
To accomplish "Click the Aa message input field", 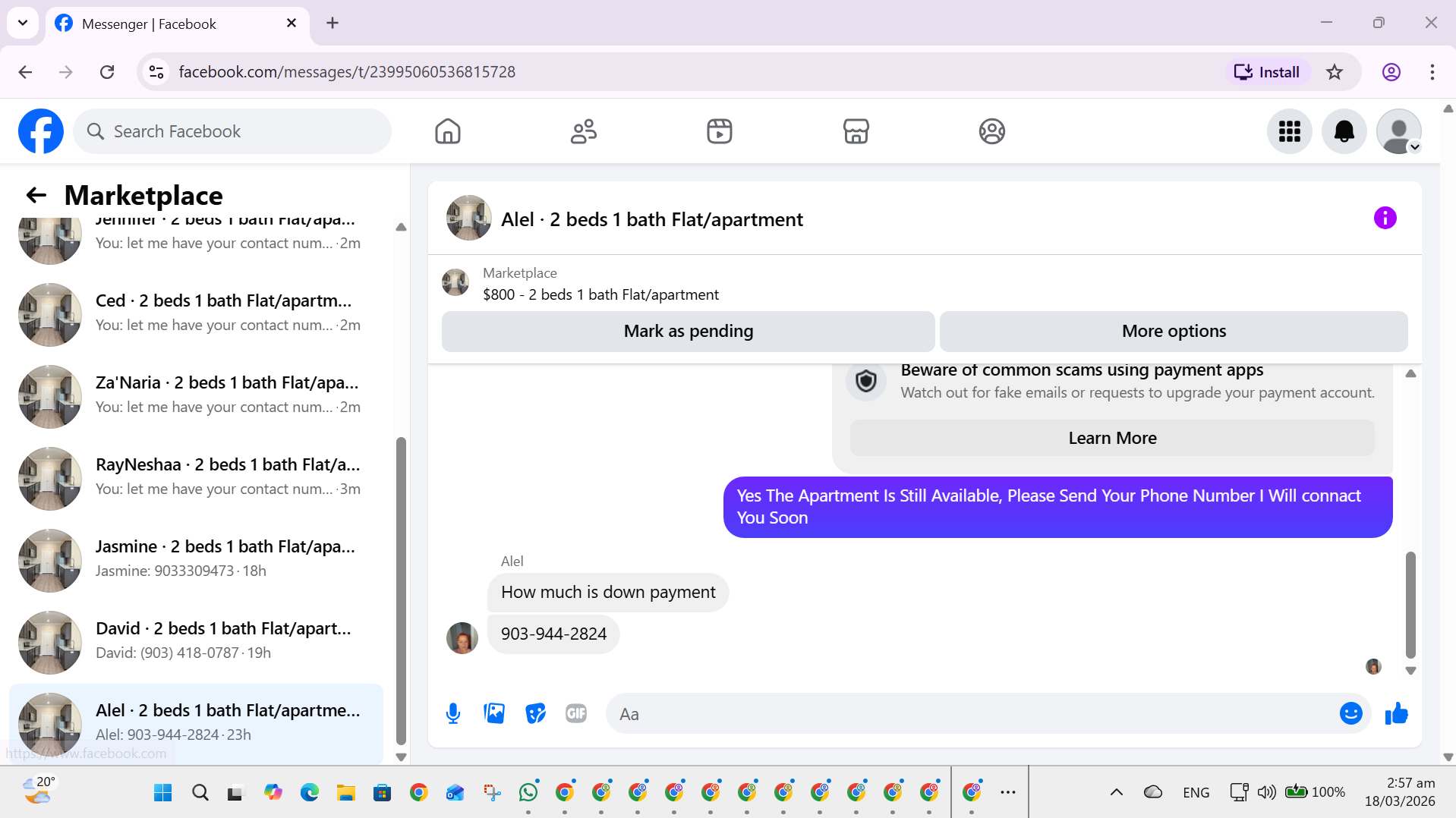I will coord(972,713).
